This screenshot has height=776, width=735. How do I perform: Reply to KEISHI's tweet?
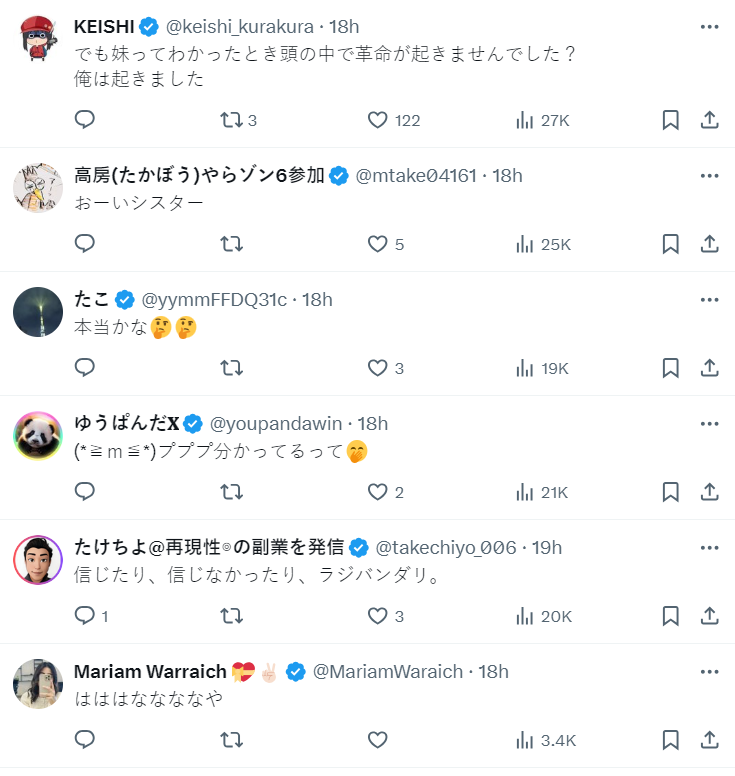tap(85, 120)
